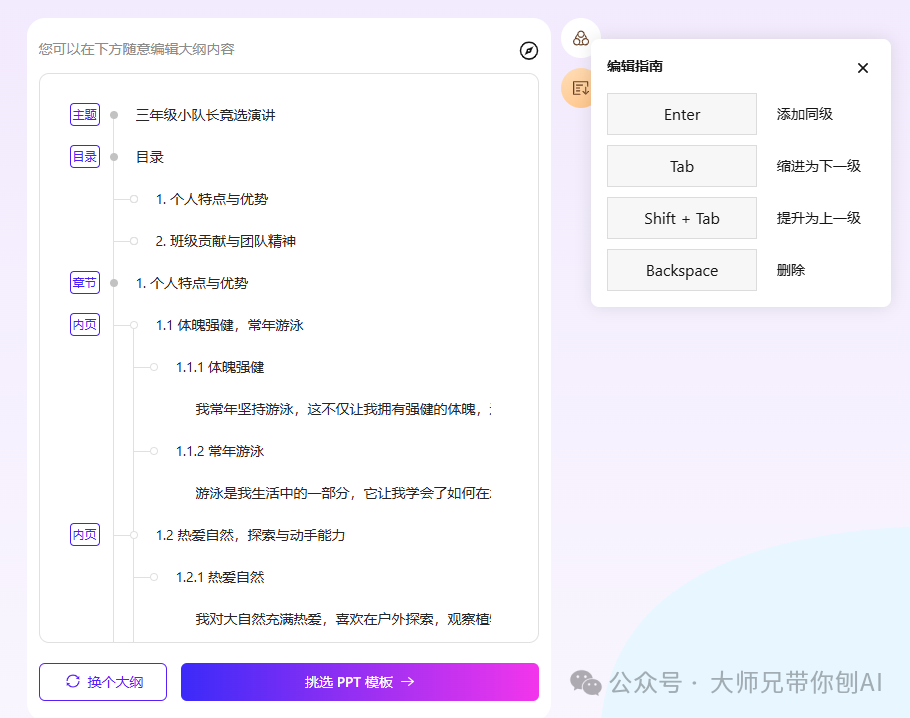910x718 pixels.
Task: Click 换个大纲 to regenerate the outline
Action: (x=103, y=682)
